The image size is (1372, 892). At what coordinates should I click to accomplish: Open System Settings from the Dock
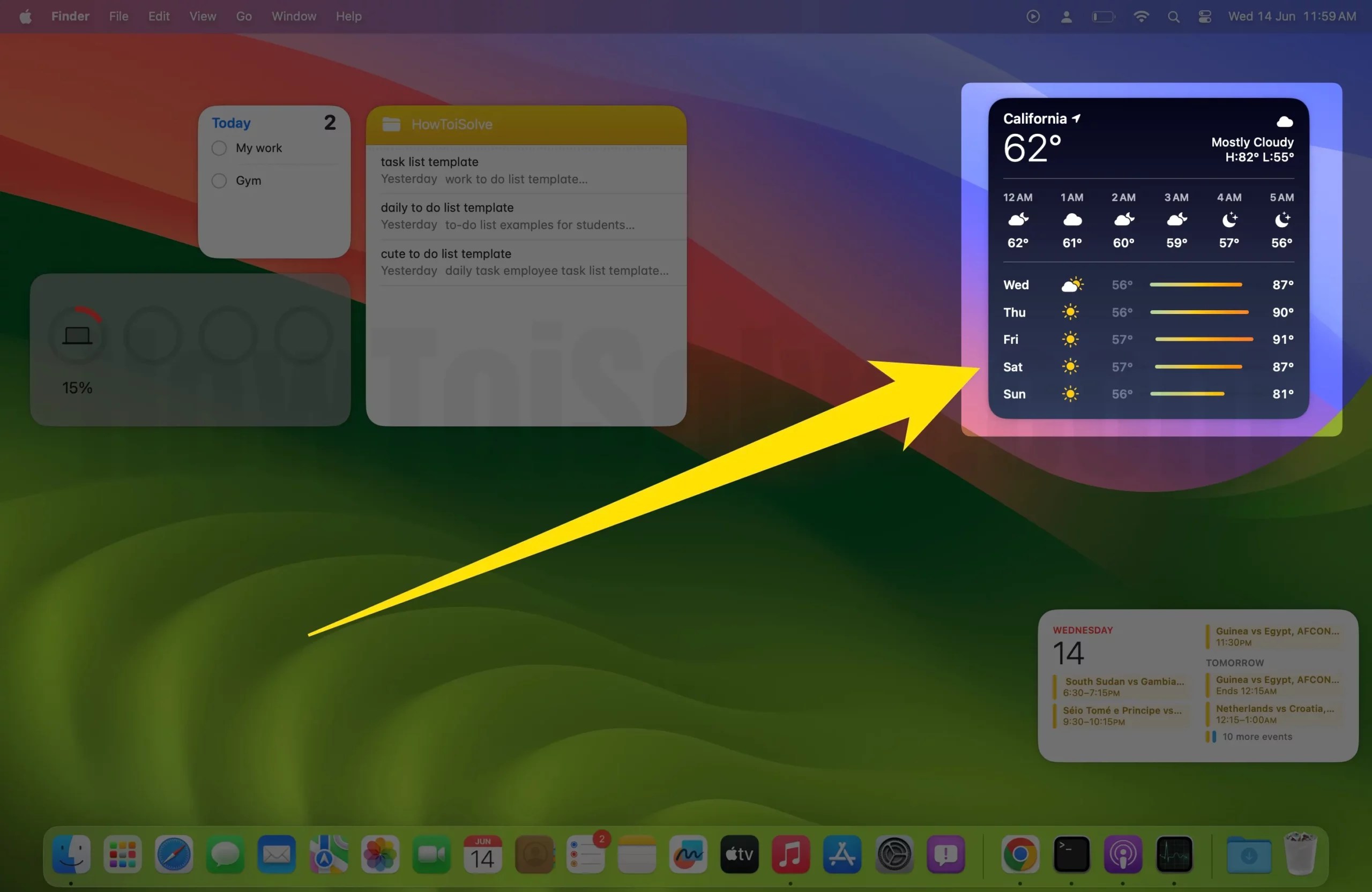(893, 854)
